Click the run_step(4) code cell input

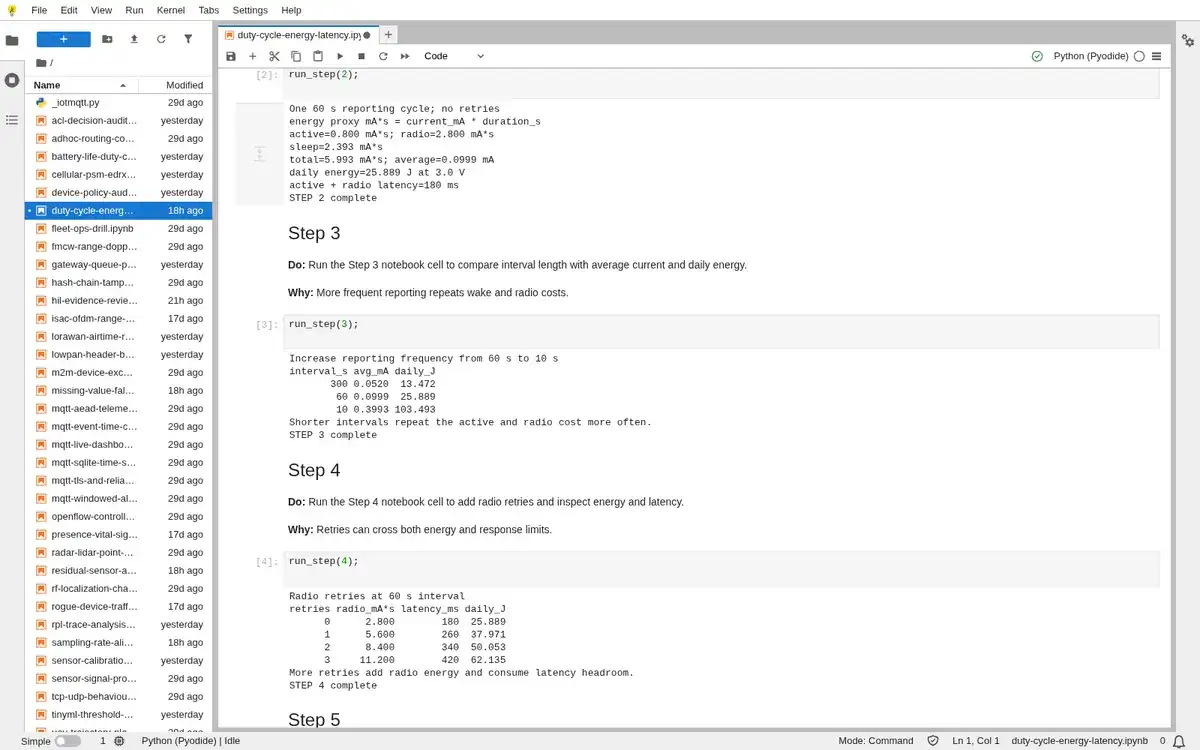[721, 567]
